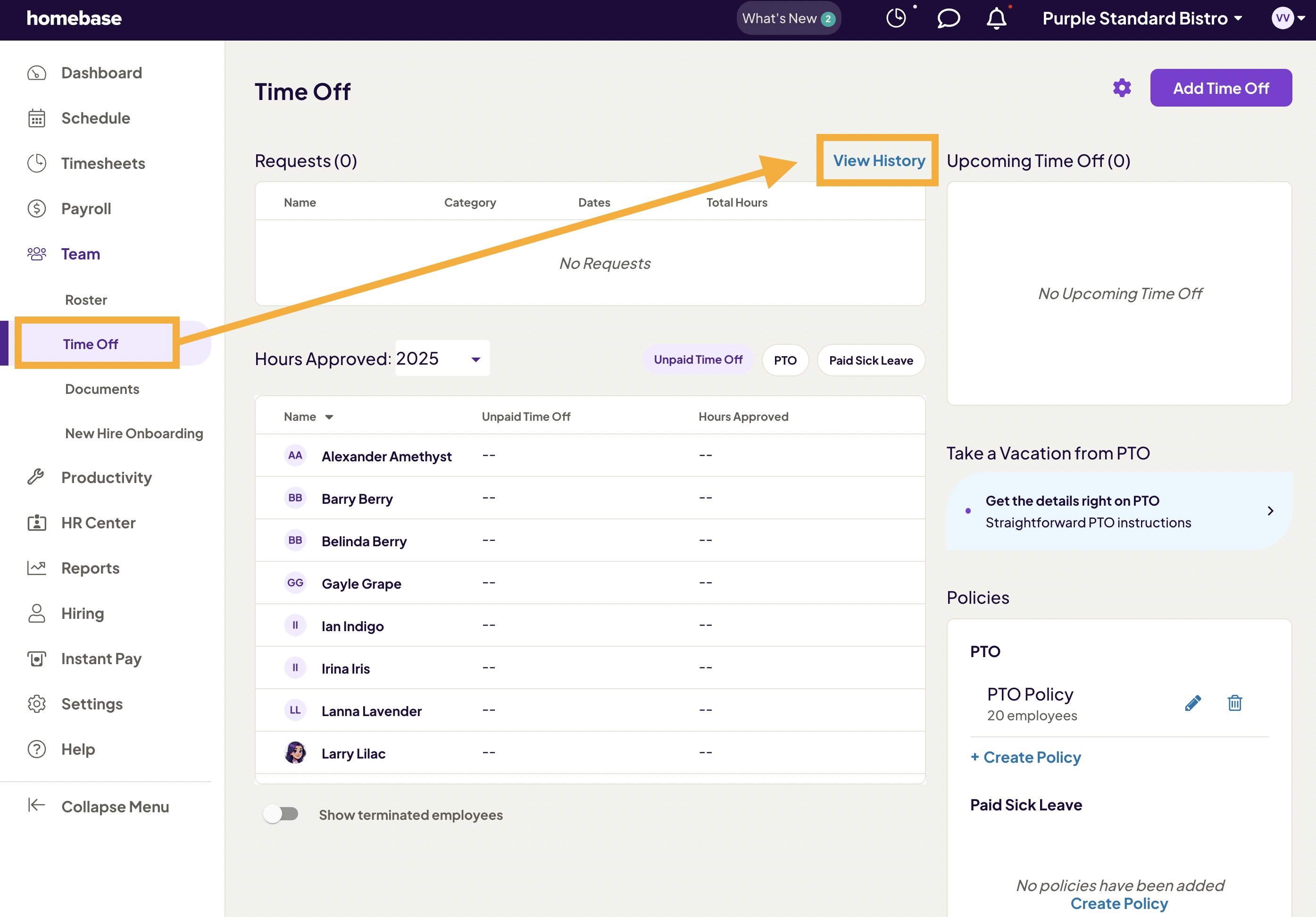Image resolution: width=1316 pixels, height=917 pixels.
Task: Click Create Policy under Paid Sick Leave
Action: tap(1119, 903)
